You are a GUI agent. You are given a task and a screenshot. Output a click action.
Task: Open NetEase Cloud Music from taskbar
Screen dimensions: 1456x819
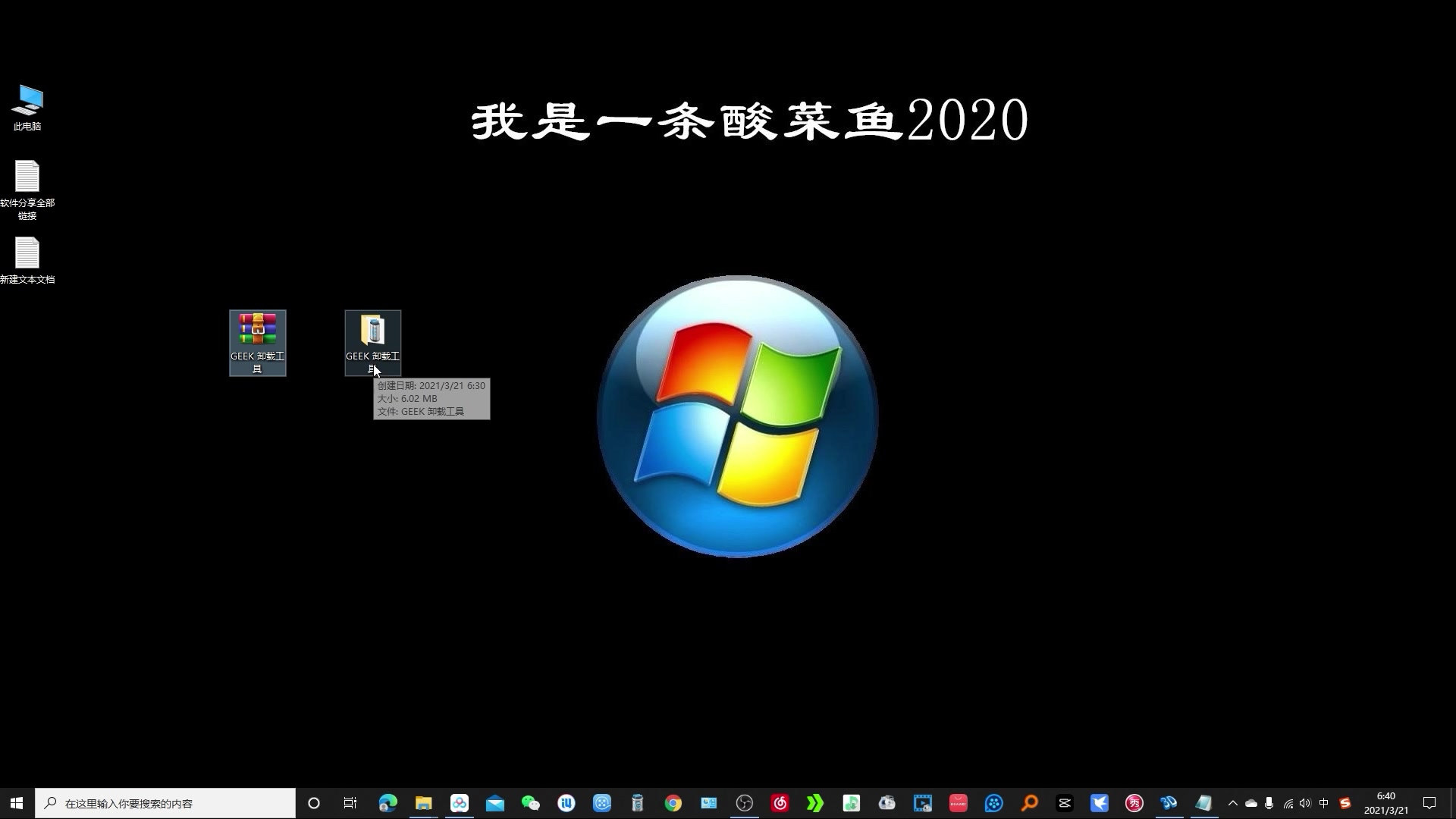click(780, 803)
